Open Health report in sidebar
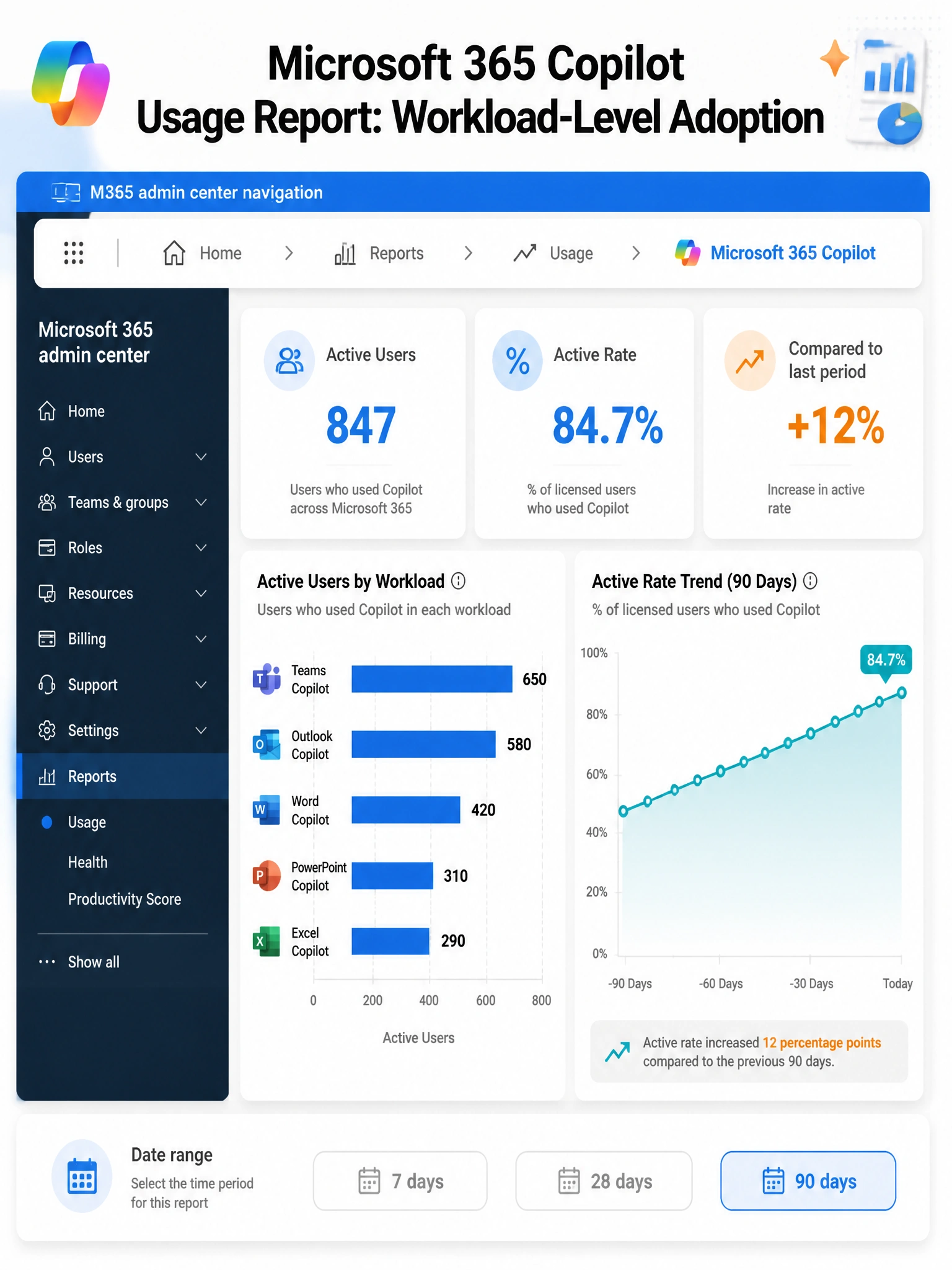This screenshot has width=952, height=1270. [87, 862]
